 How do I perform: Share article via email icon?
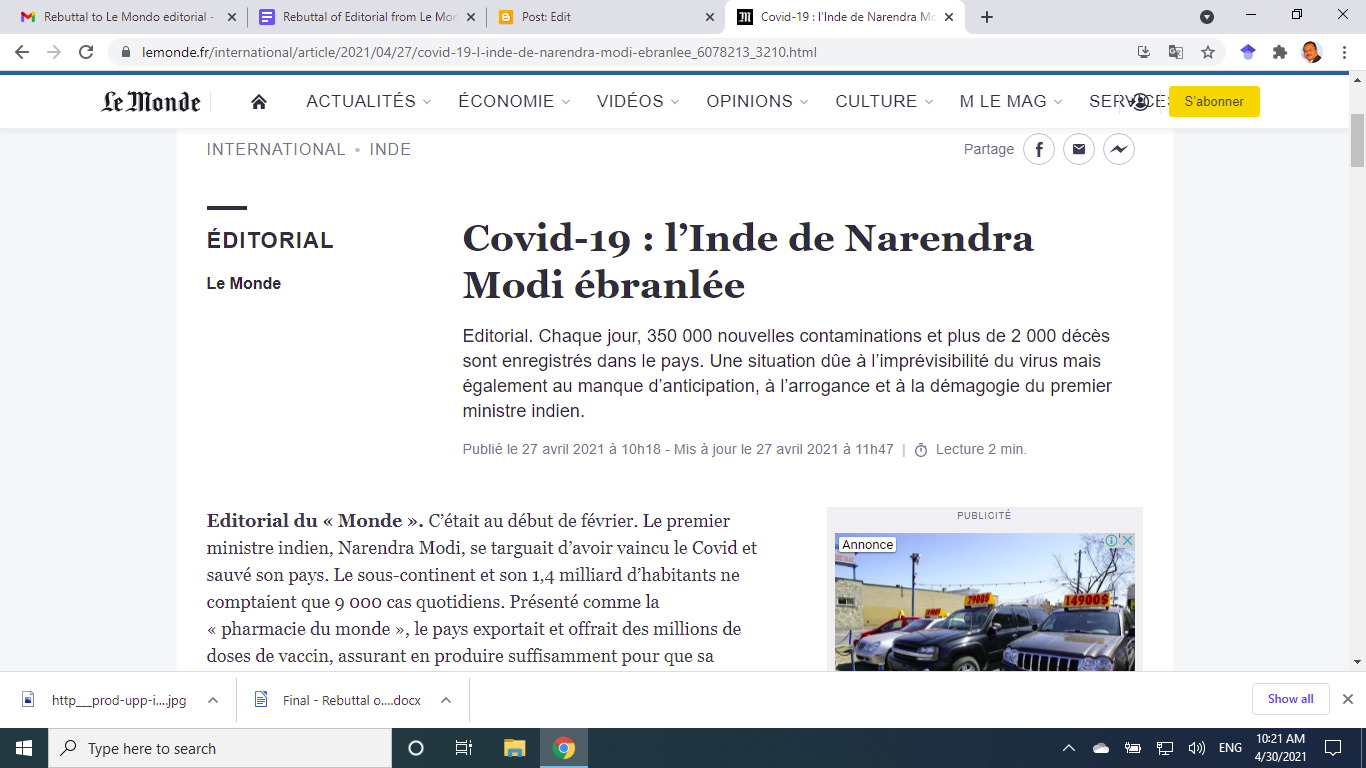(1078, 149)
